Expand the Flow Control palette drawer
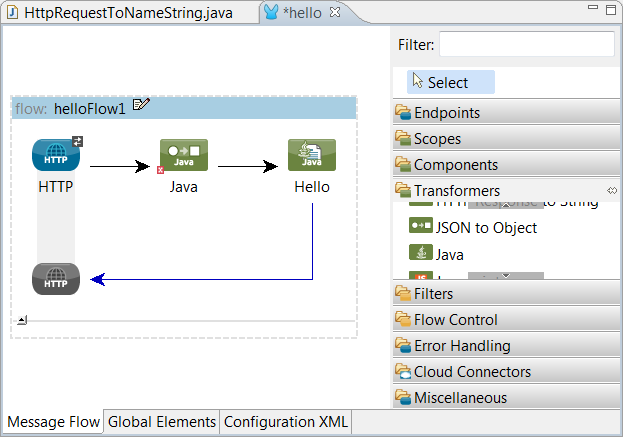The image size is (623, 437). [506, 320]
